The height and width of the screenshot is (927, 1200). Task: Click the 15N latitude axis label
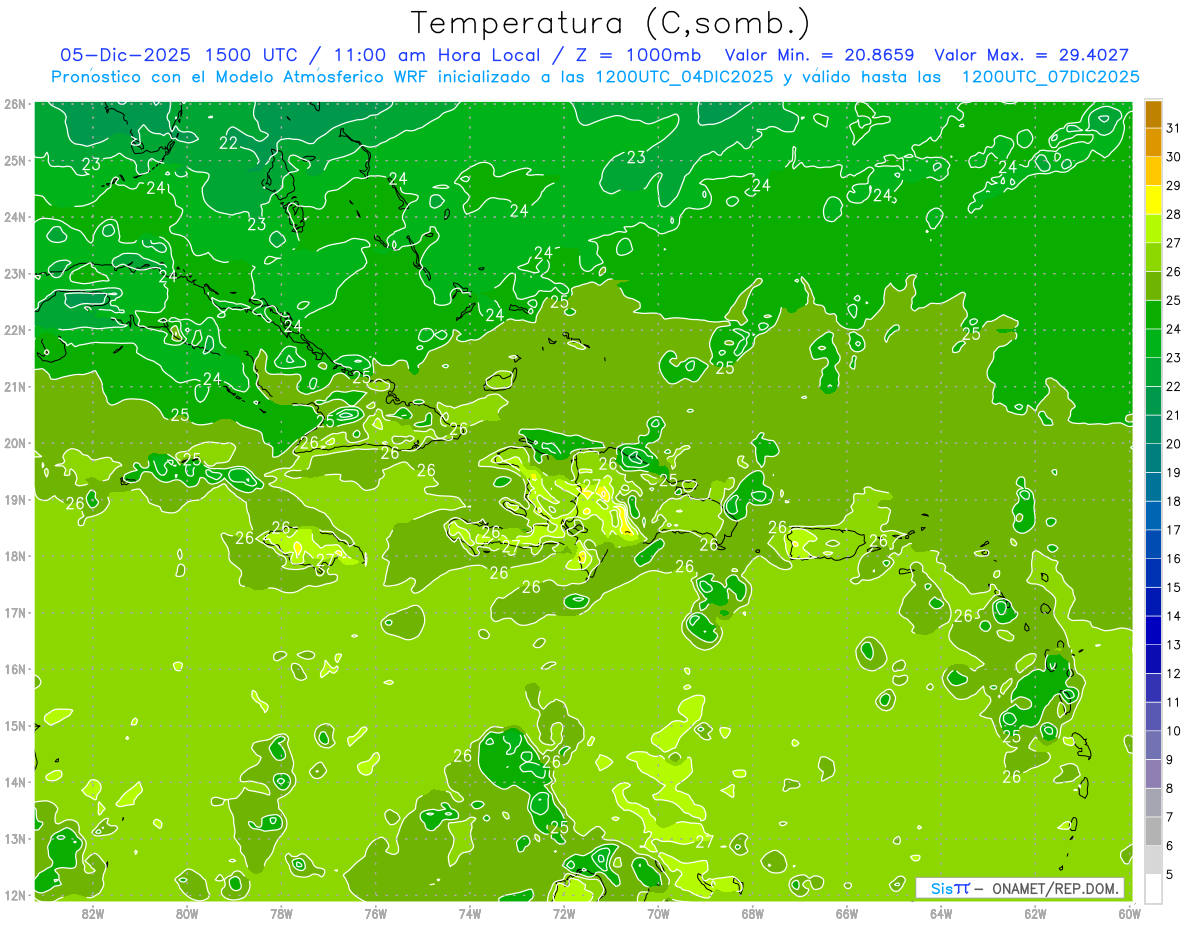coord(14,725)
